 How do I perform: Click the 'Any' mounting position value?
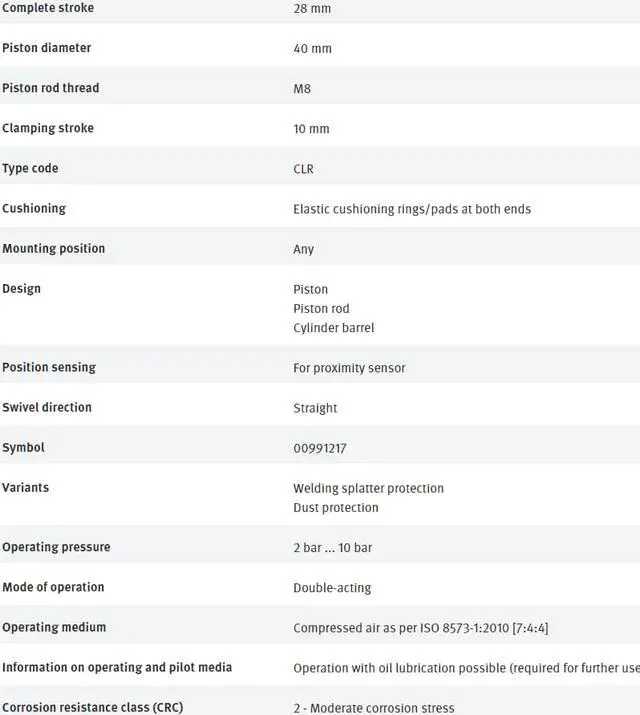pos(303,249)
